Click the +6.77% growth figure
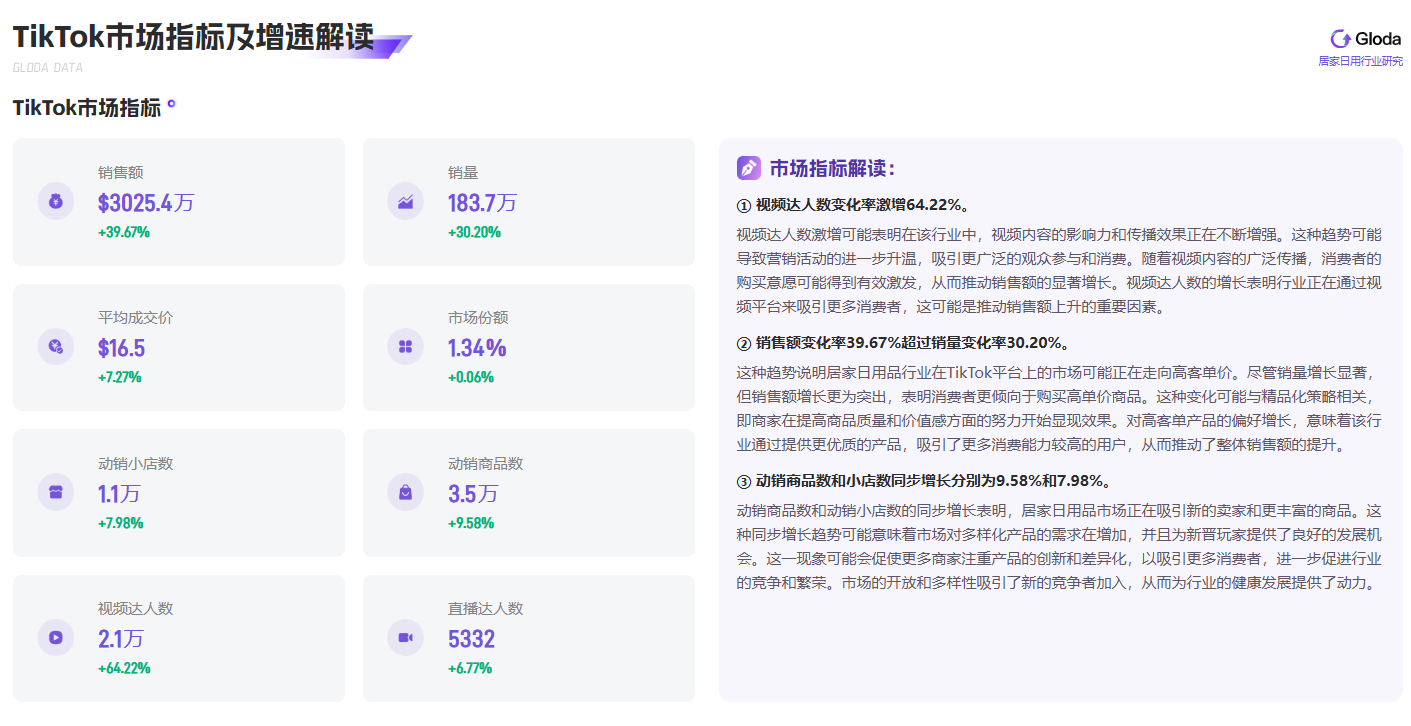The height and width of the screenshot is (726, 1411). coord(470,668)
